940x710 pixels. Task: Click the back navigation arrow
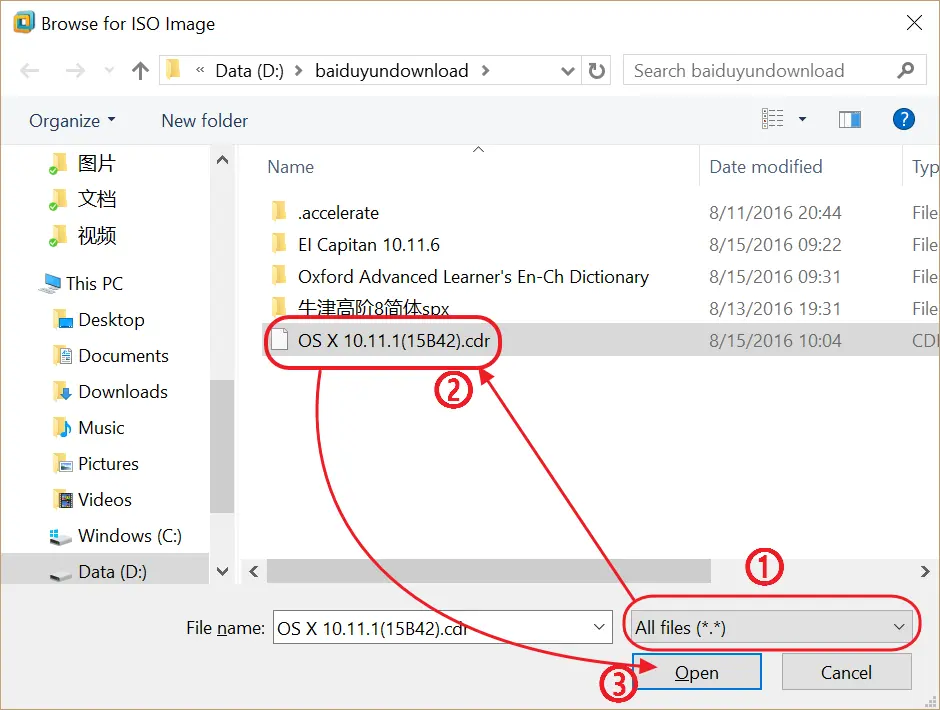(x=29, y=70)
